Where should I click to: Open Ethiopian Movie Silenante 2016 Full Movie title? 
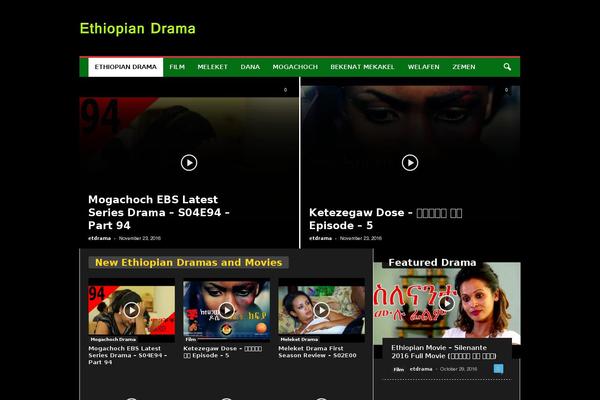[x=444, y=352]
